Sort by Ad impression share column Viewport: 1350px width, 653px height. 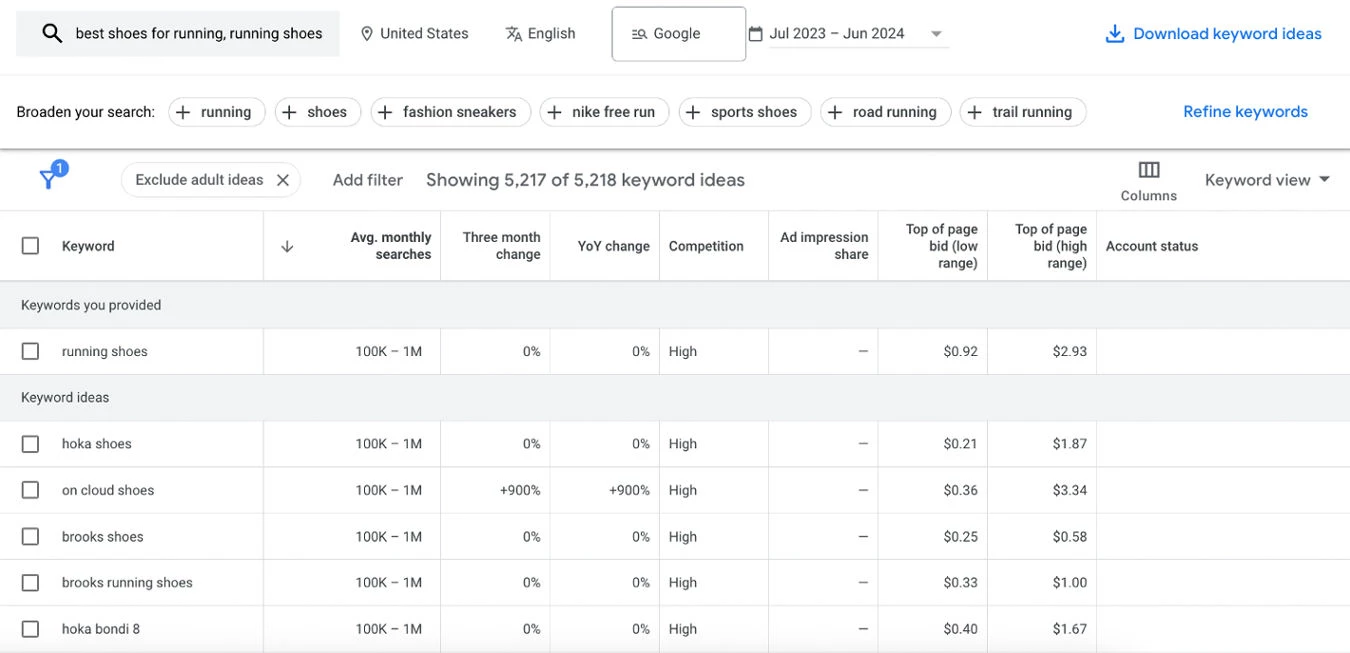pos(824,246)
